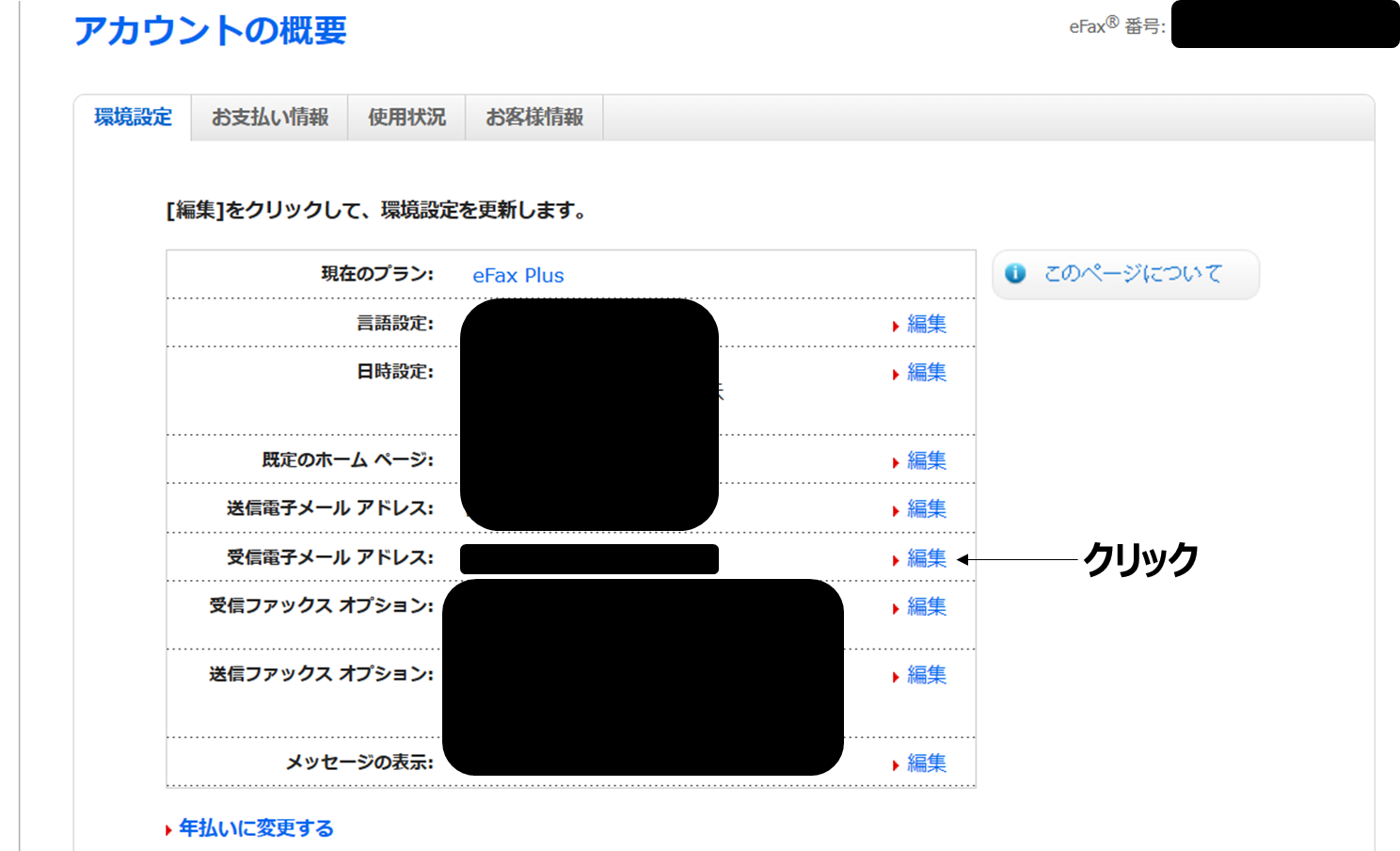
Task: Click the blue info icon
Action: click(x=1015, y=274)
